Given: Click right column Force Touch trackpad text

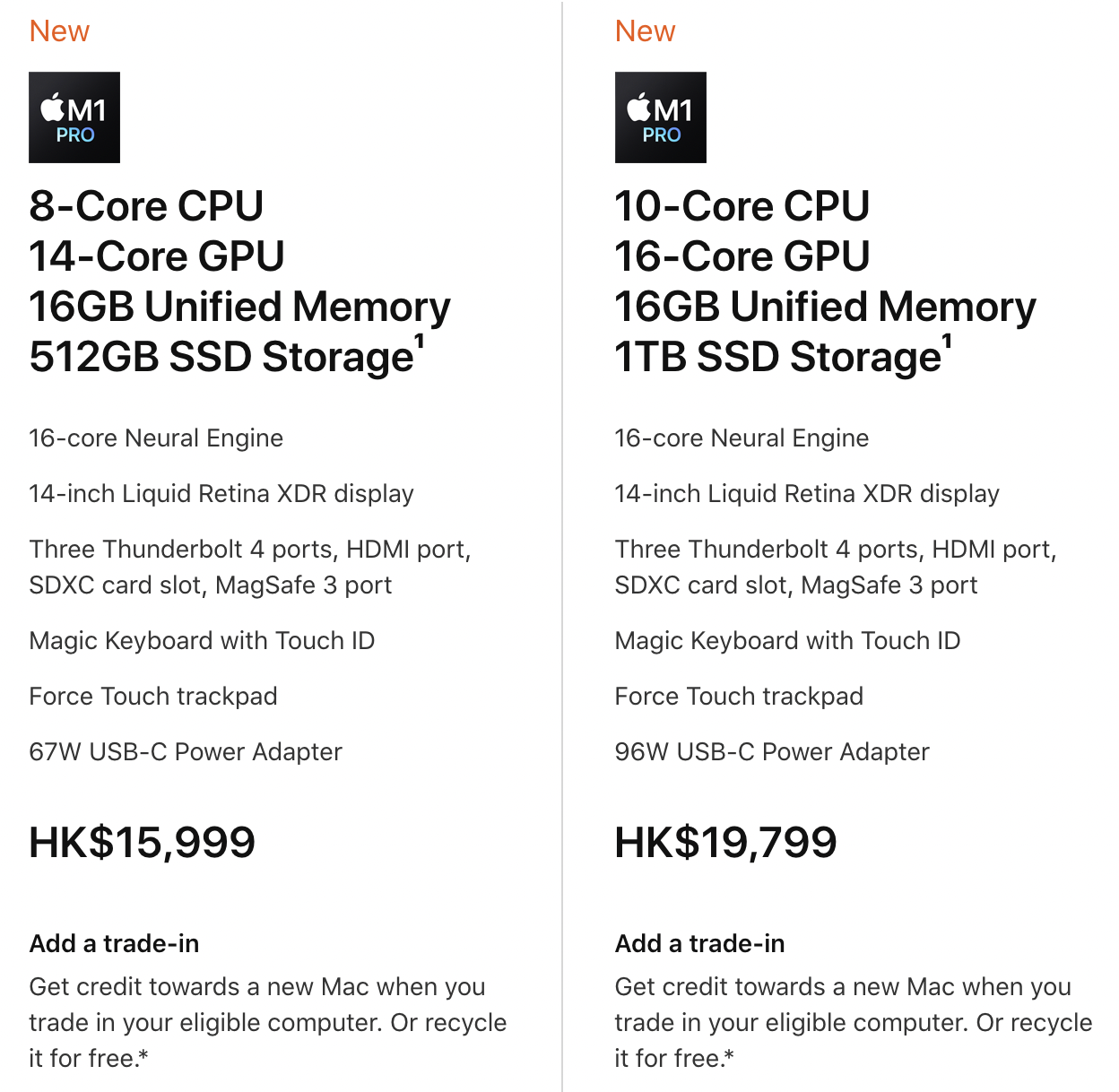Looking at the screenshot, I should click(x=739, y=696).
